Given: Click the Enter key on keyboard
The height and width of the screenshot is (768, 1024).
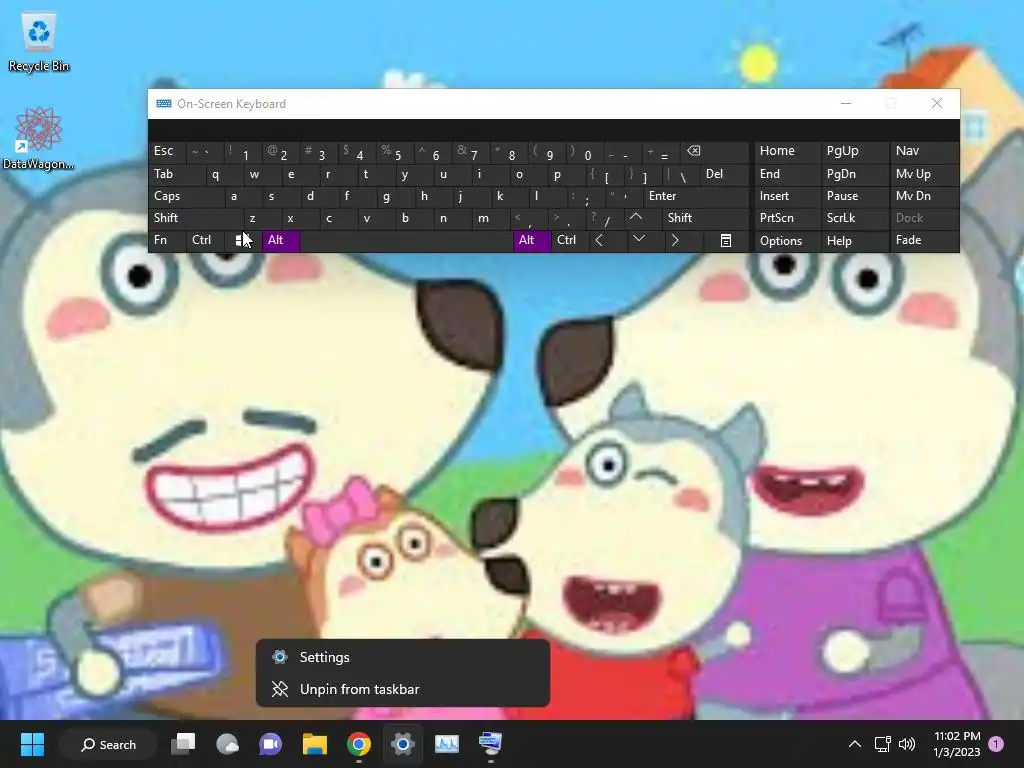Looking at the screenshot, I should pos(696,196).
